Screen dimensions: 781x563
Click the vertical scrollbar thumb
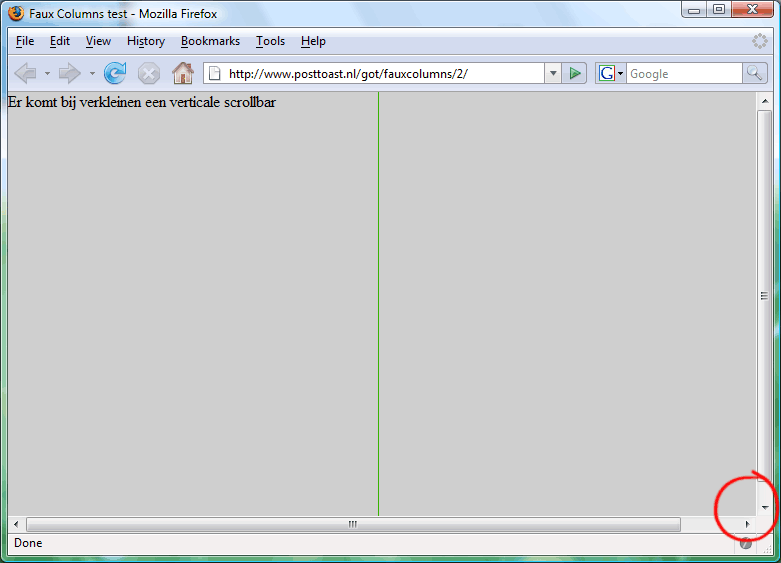click(765, 296)
